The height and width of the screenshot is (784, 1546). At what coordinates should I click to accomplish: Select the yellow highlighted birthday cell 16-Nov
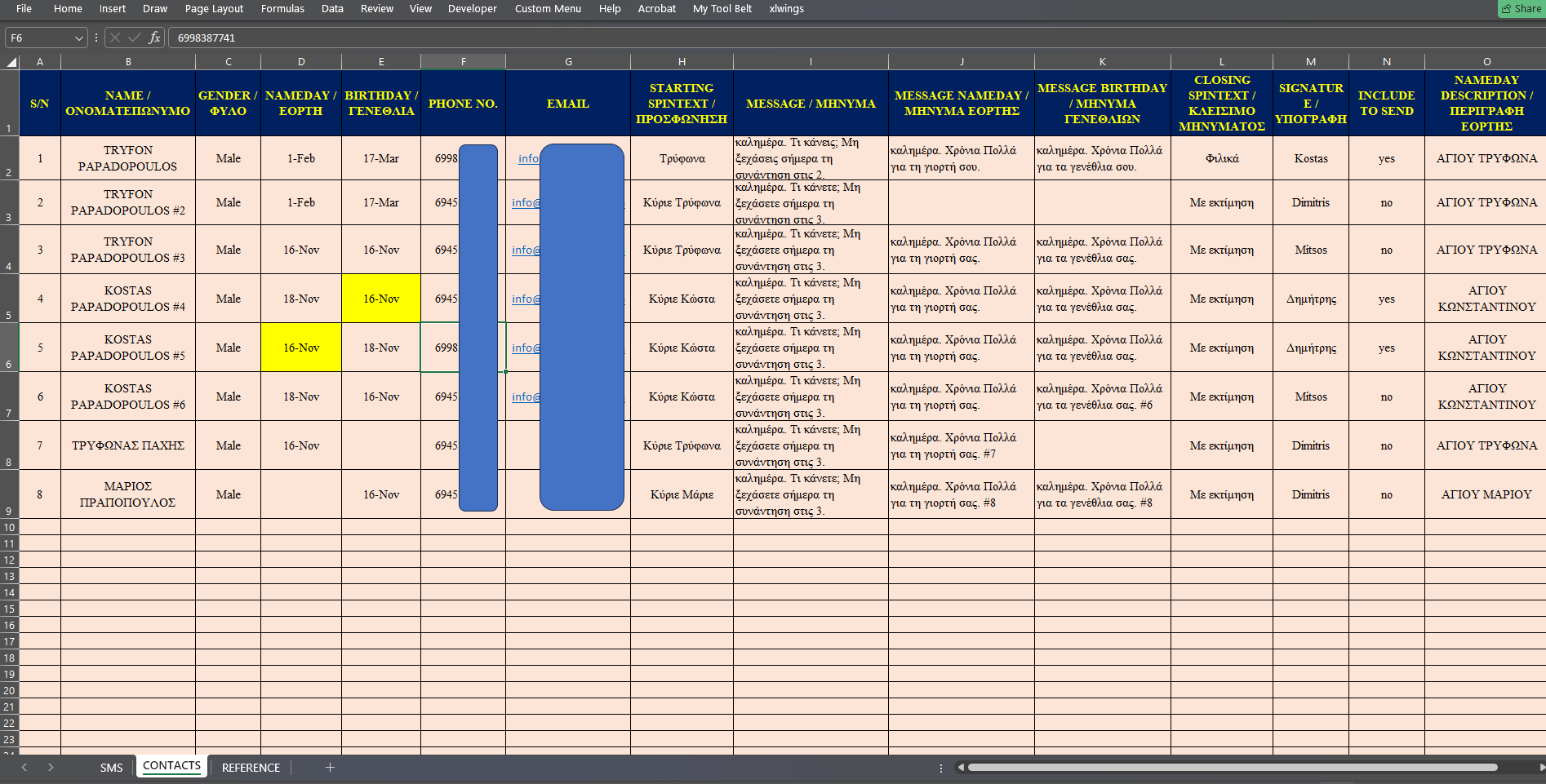pos(381,299)
